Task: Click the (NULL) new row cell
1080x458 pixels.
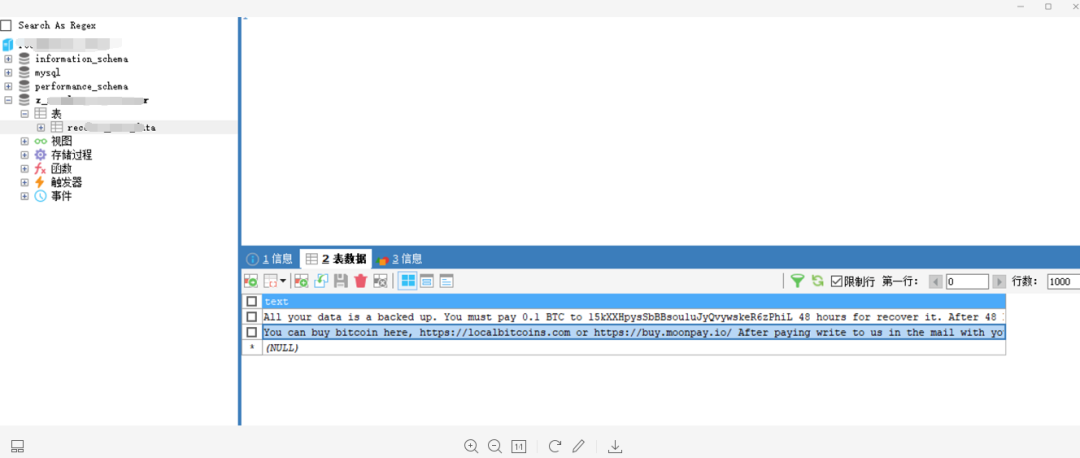Action: pos(634,348)
